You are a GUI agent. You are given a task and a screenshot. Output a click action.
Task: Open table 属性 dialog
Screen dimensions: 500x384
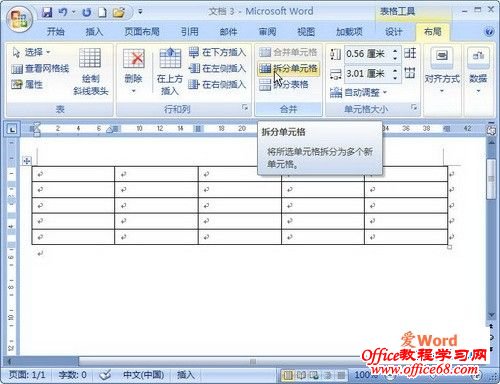point(27,85)
